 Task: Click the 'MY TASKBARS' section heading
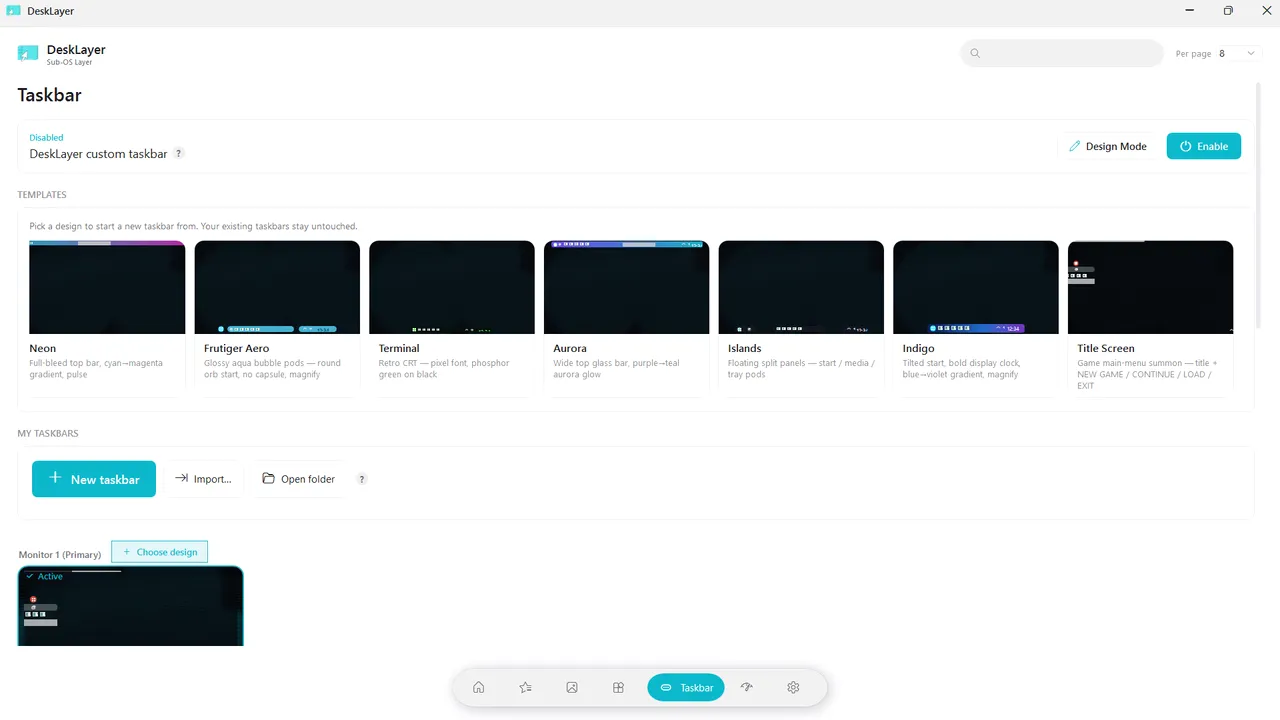48,433
